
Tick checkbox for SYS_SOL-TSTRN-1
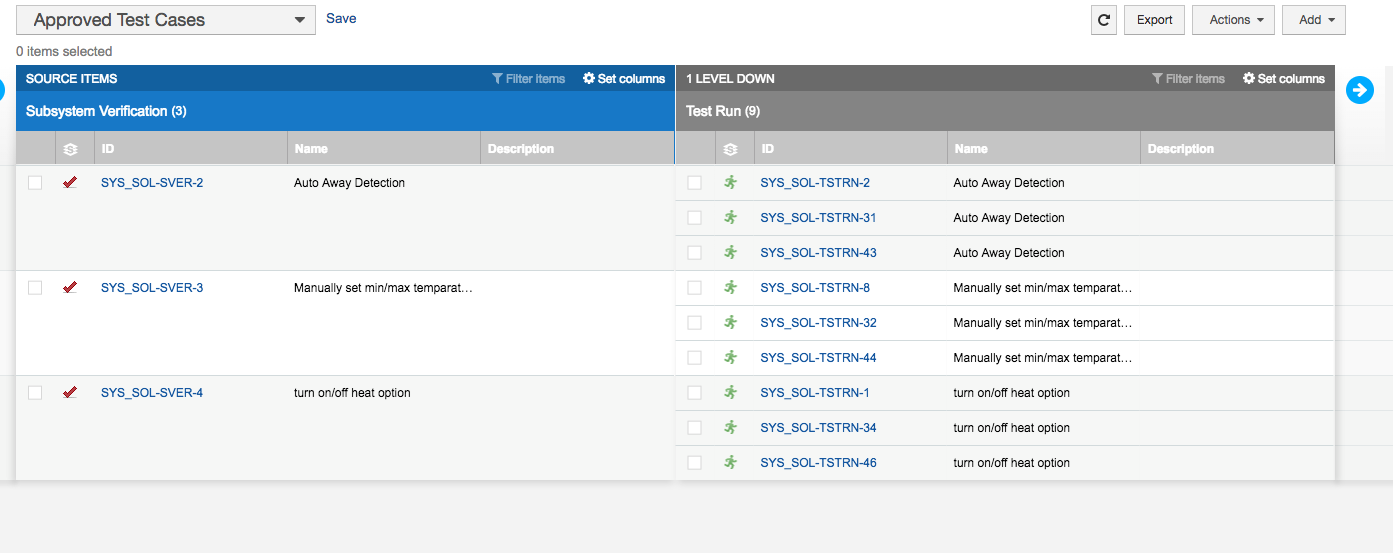(695, 393)
